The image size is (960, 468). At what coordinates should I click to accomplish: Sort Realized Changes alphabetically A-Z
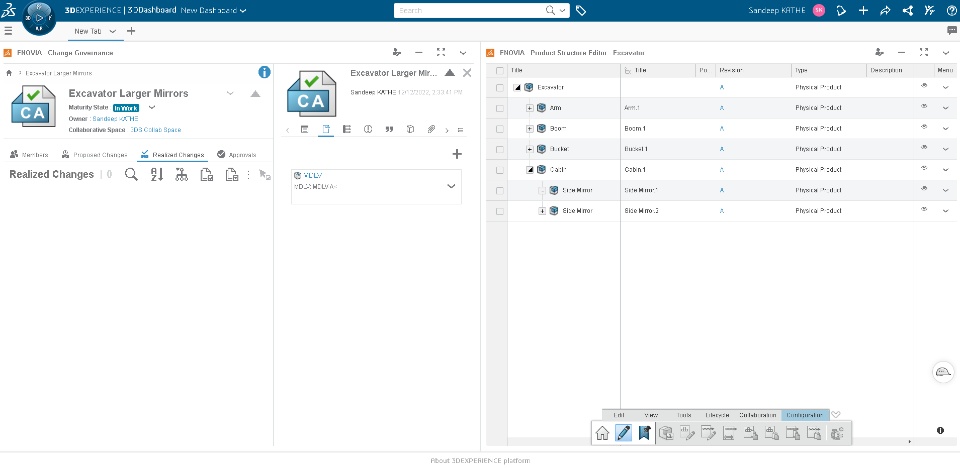coord(157,175)
